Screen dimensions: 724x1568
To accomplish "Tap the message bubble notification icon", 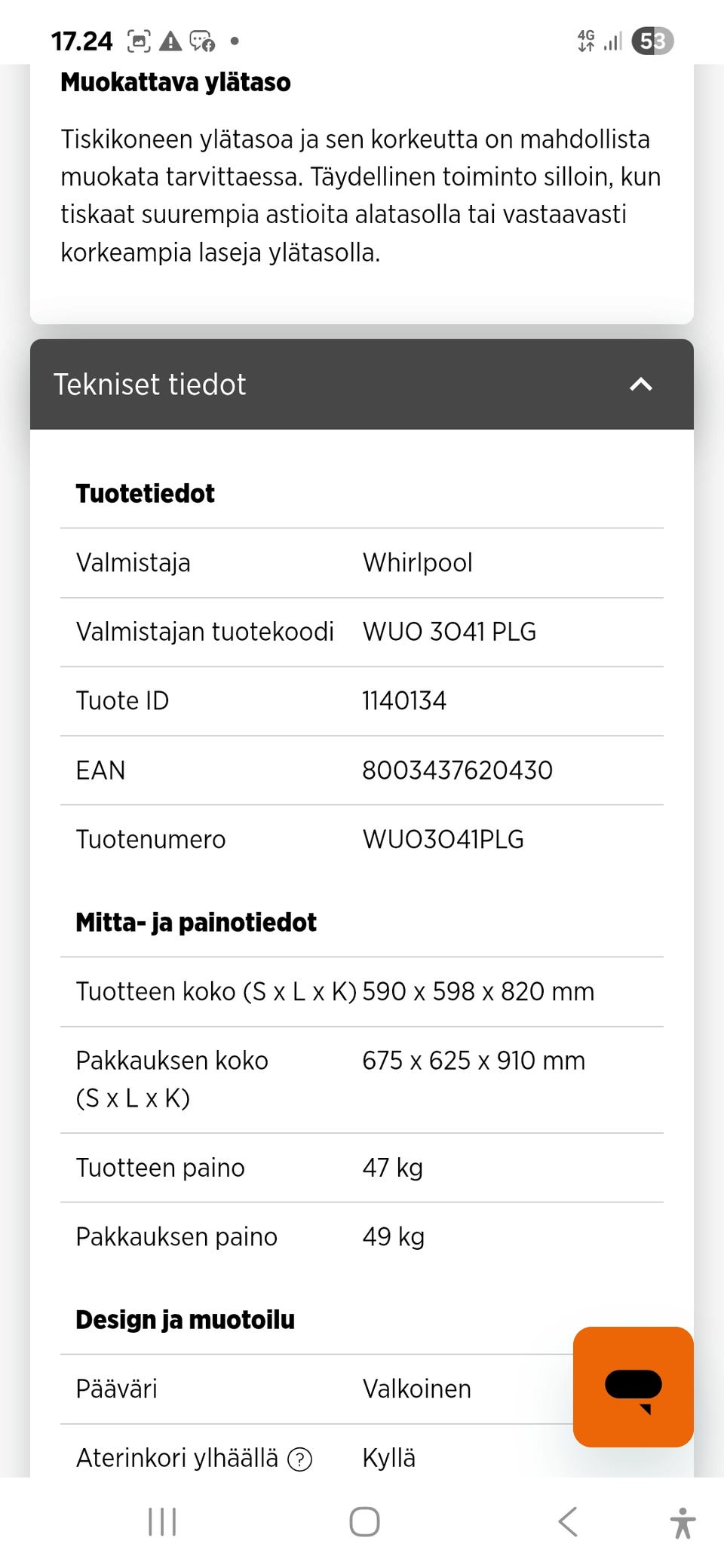I will (202, 41).
